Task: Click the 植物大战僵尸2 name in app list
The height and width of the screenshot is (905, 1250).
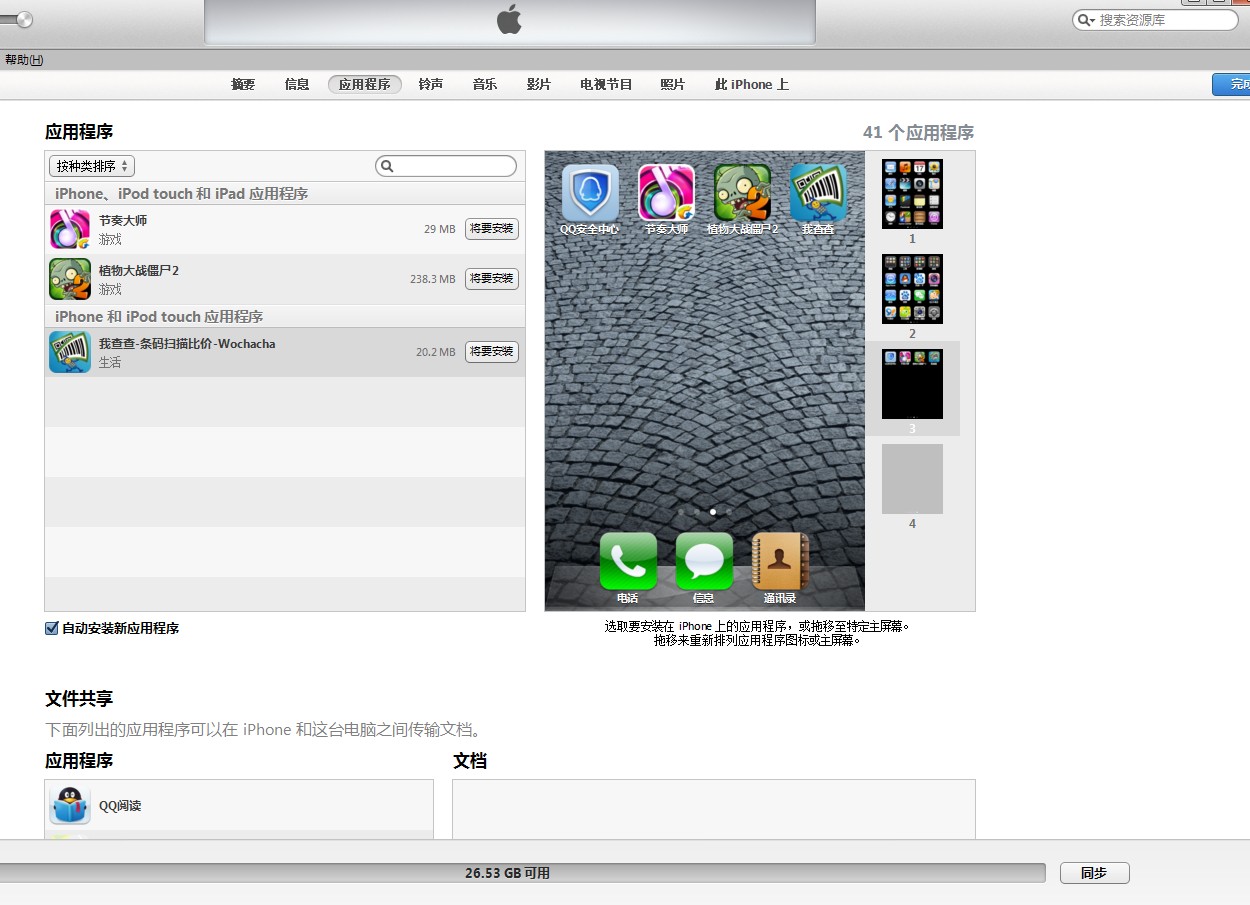Action: click(139, 271)
